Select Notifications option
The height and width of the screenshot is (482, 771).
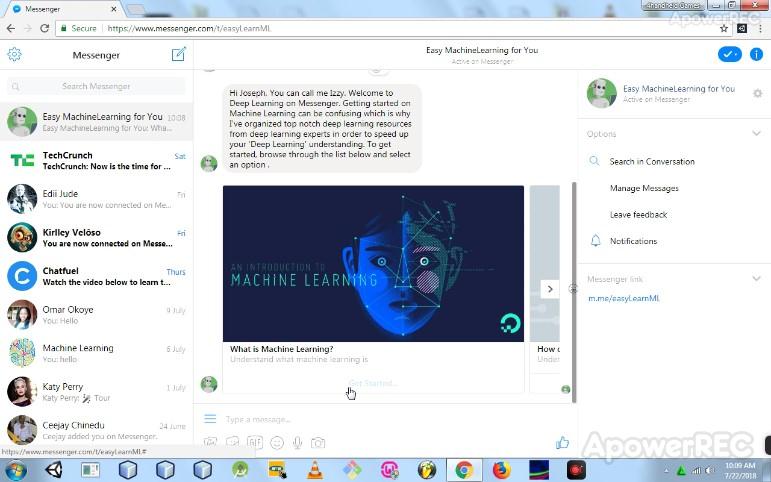(633, 241)
